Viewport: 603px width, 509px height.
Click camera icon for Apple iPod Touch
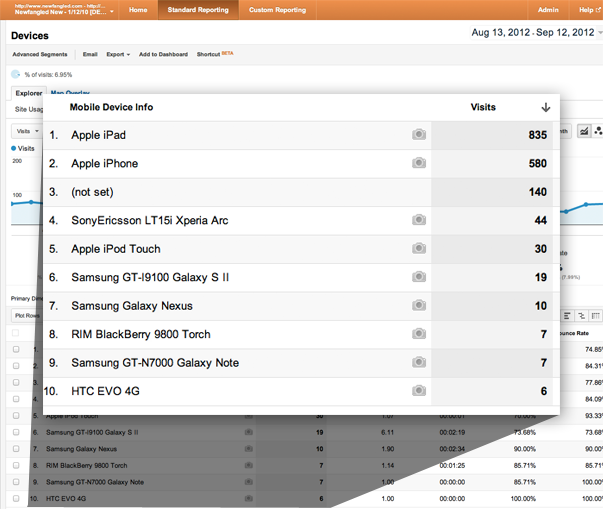click(x=419, y=248)
